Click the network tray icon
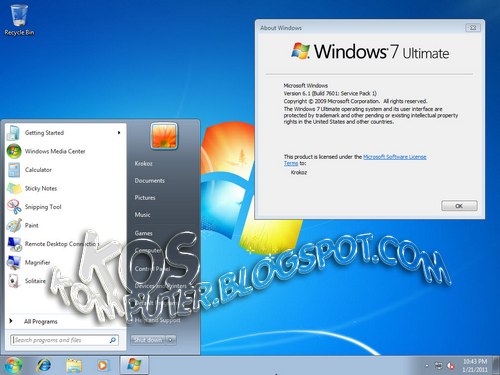Viewport: 500px width, 375px height. click(x=439, y=366)
